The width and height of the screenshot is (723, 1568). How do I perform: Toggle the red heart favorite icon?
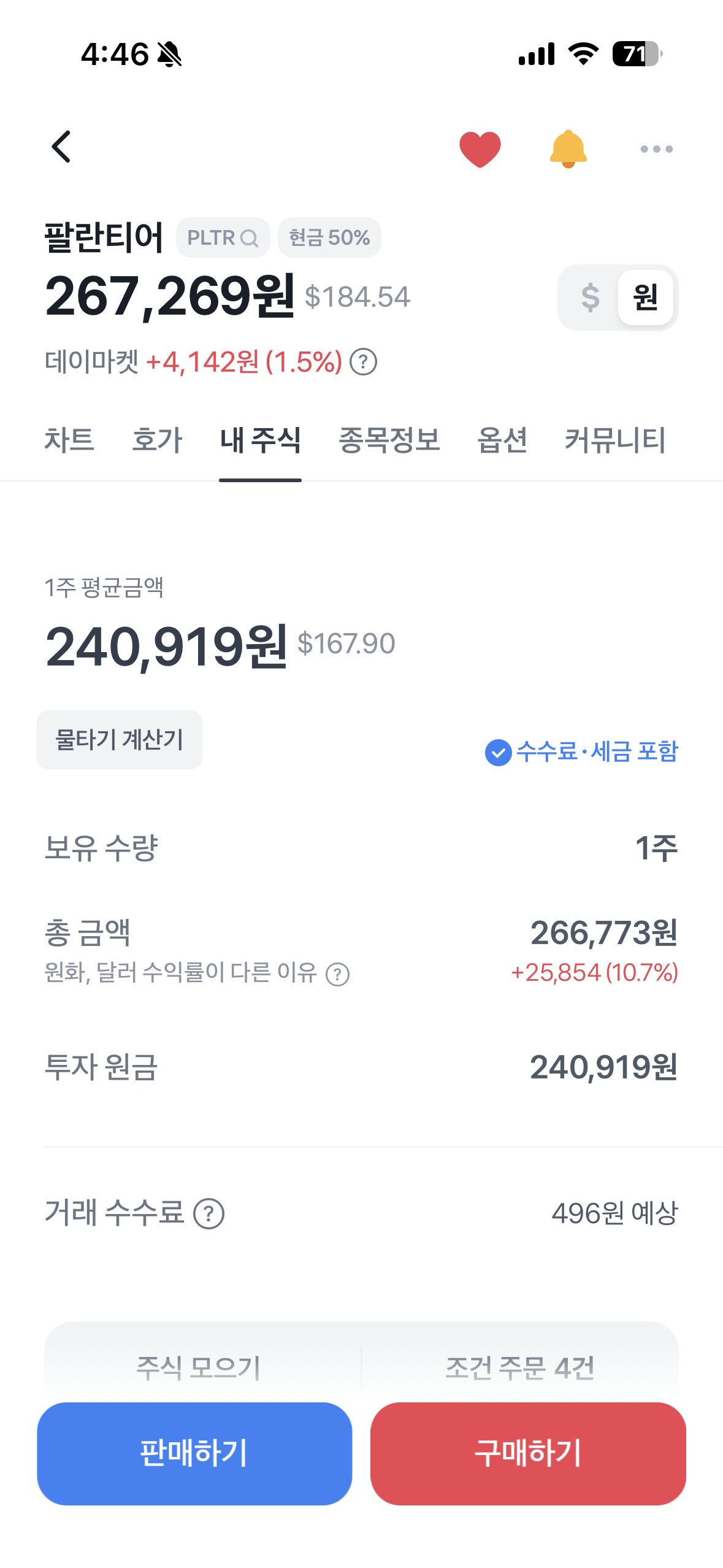pyautogui.click(x=480, y=149)
